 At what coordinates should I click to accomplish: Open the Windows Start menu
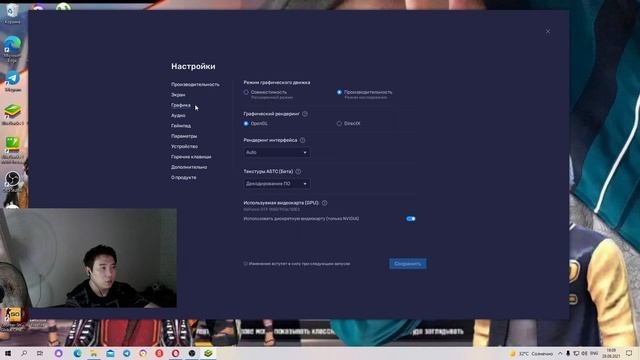pos(7,353)
